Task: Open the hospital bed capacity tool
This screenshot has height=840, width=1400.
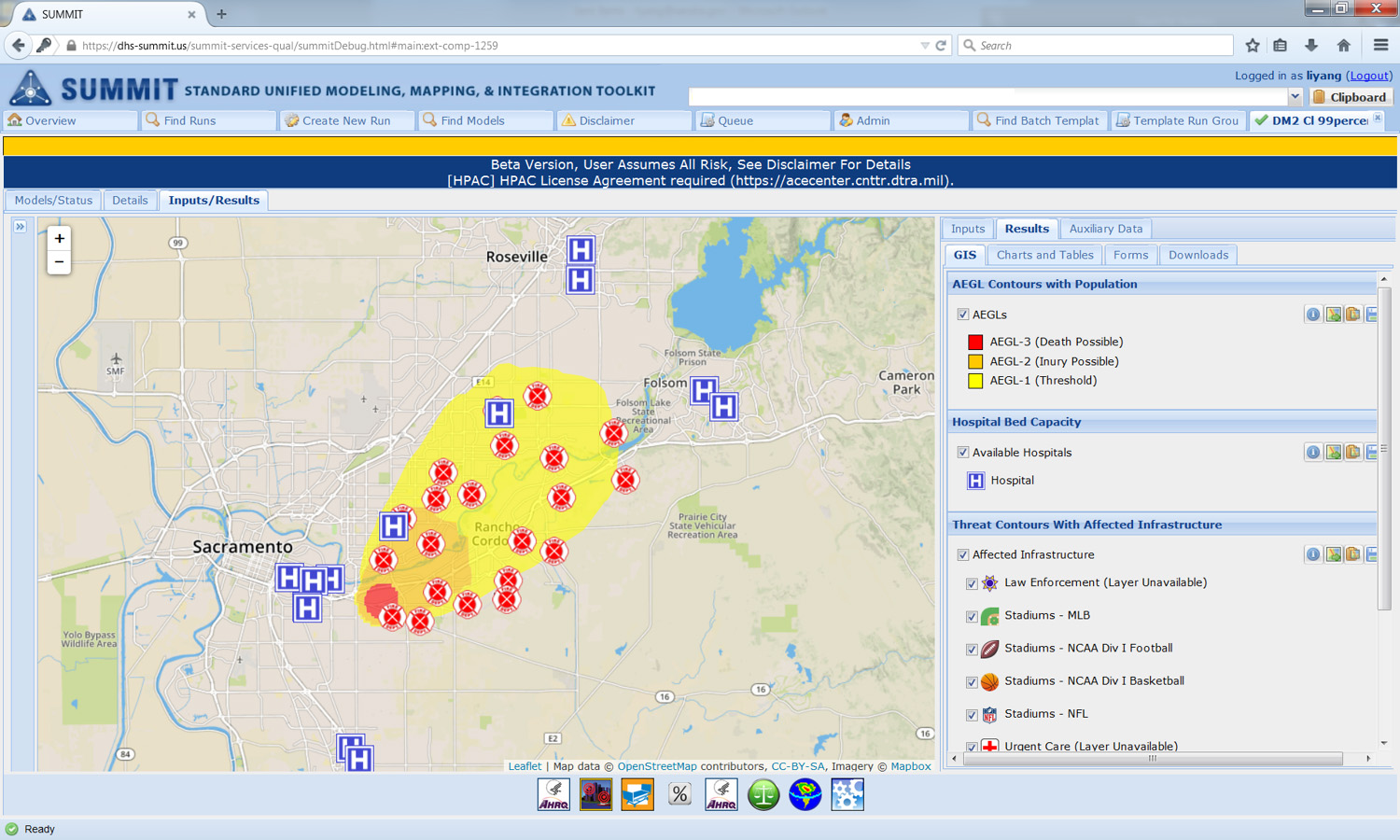Action: point(637,794)
